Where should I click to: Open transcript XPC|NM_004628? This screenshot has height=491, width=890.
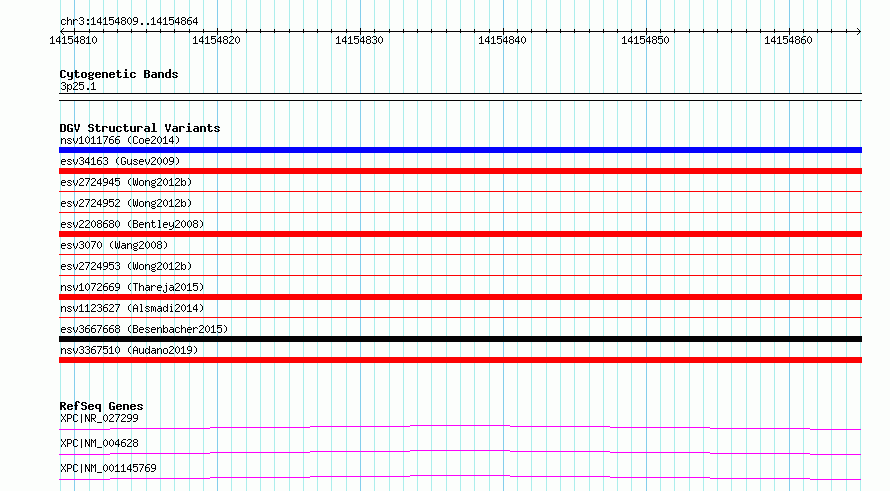tap(99, 443)
